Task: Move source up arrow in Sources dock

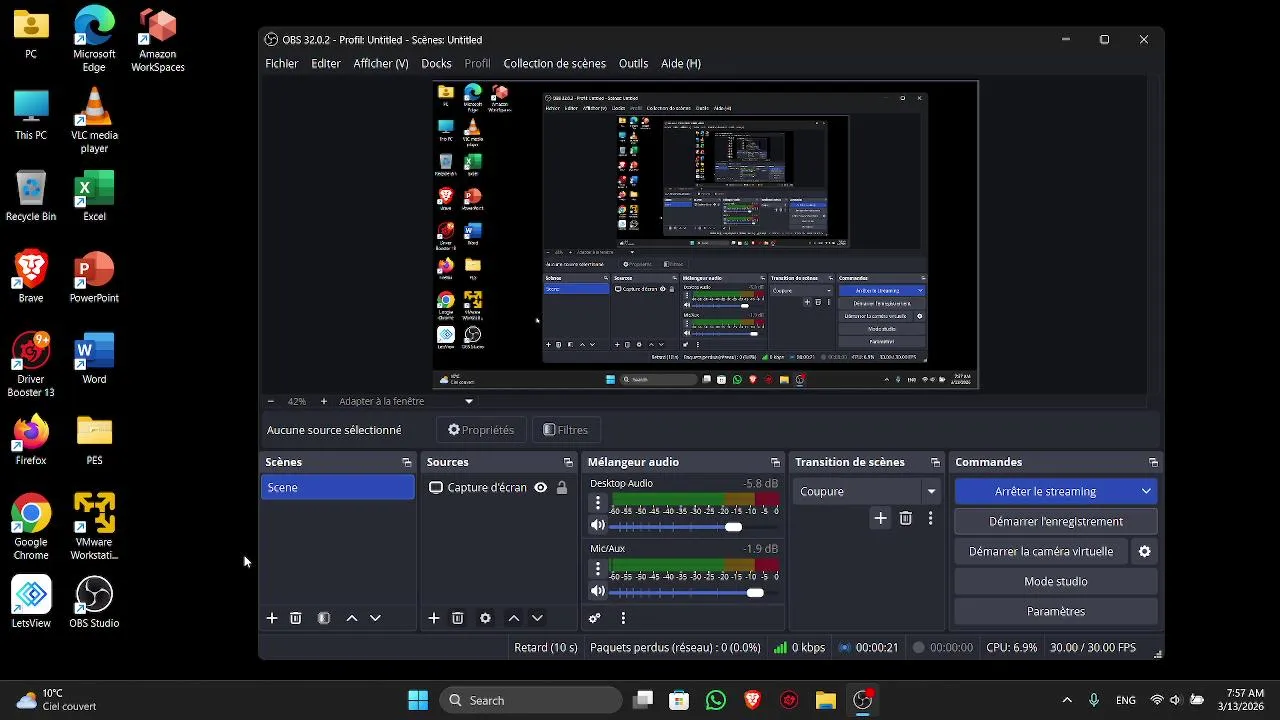Action: (514, 618)
